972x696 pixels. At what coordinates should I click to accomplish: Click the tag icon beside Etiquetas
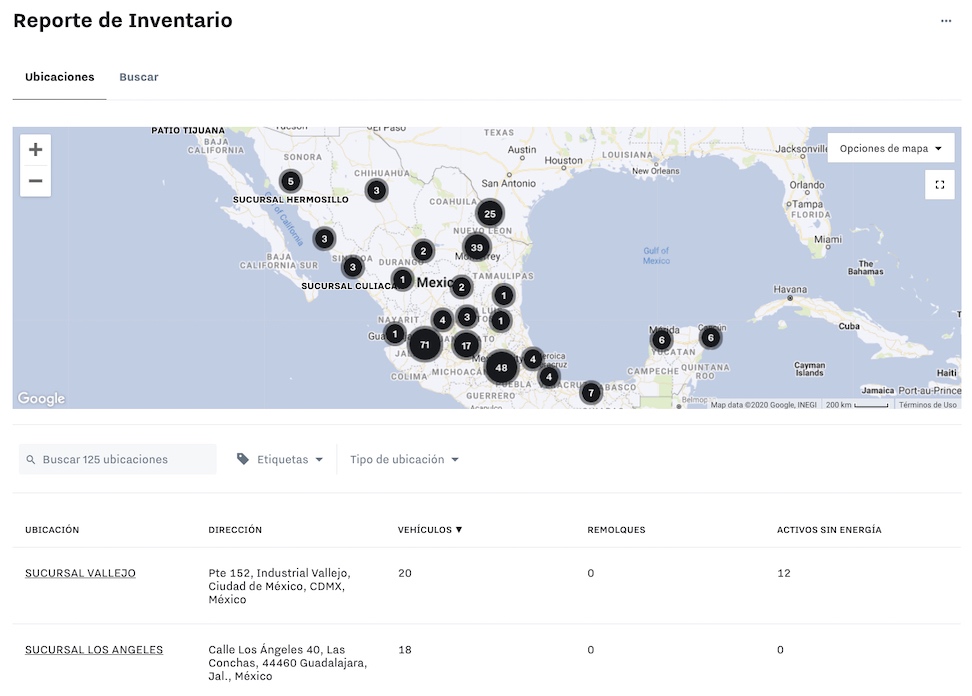point(243,459)
